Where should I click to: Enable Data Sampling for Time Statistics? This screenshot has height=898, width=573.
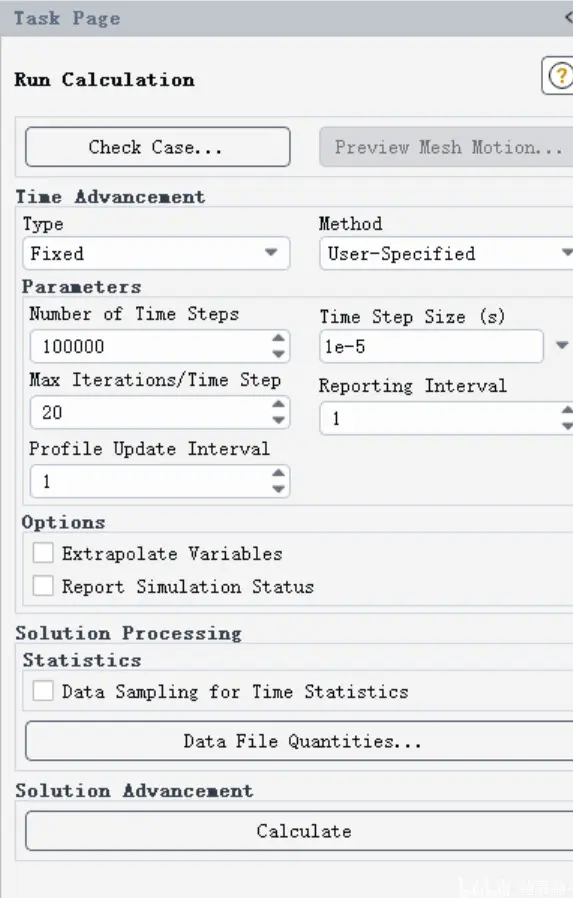43,691
